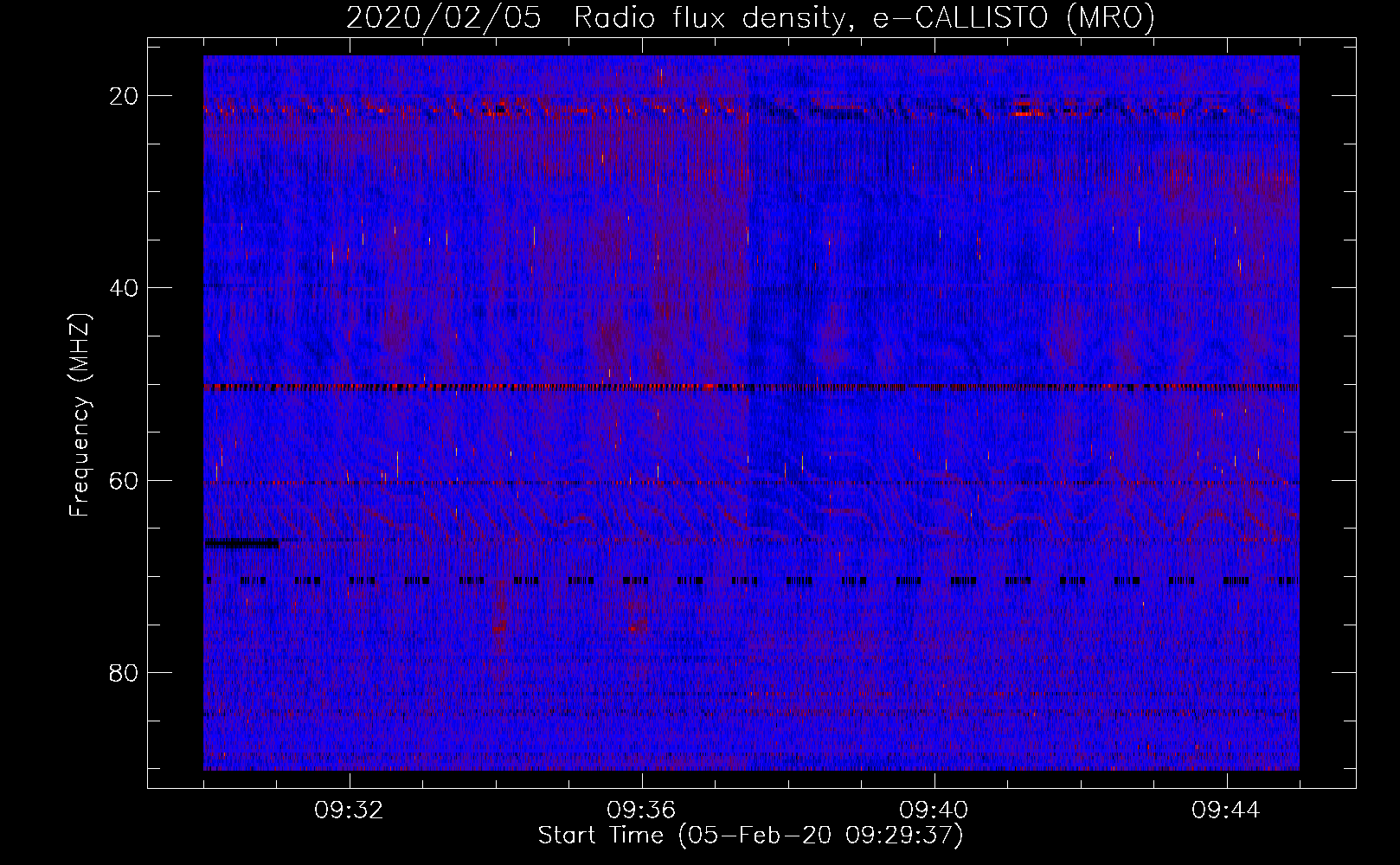The width and height of the screenshot is (1400, 865).
Task: Click the solid black bar near 66 MHz
Action: click(x=241, y=543)
